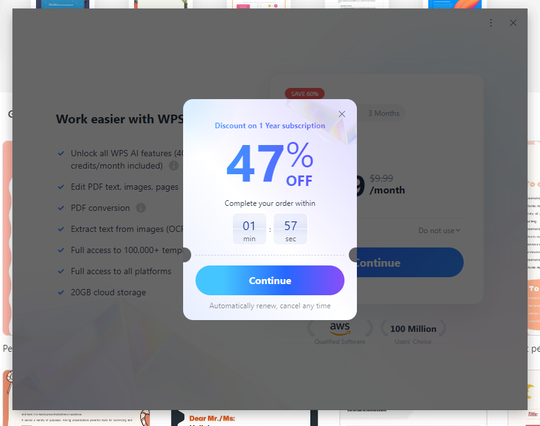Select the 3 Months subscription tab

383,113
